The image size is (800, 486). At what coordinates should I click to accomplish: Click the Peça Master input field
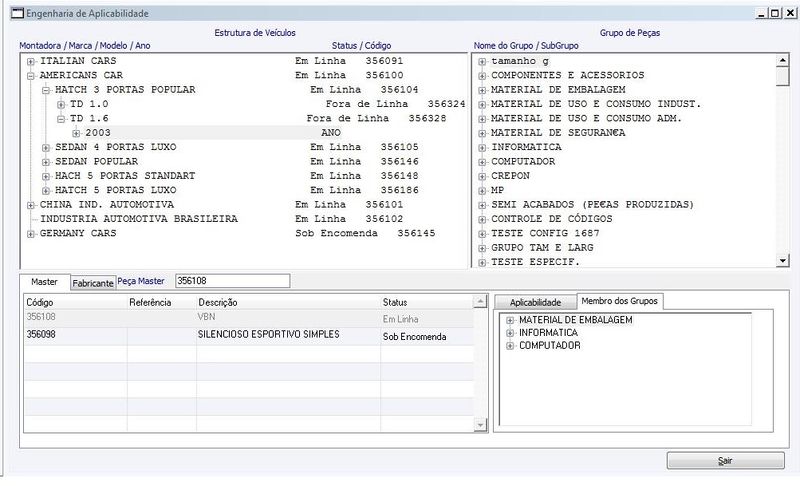click(233, 280)
